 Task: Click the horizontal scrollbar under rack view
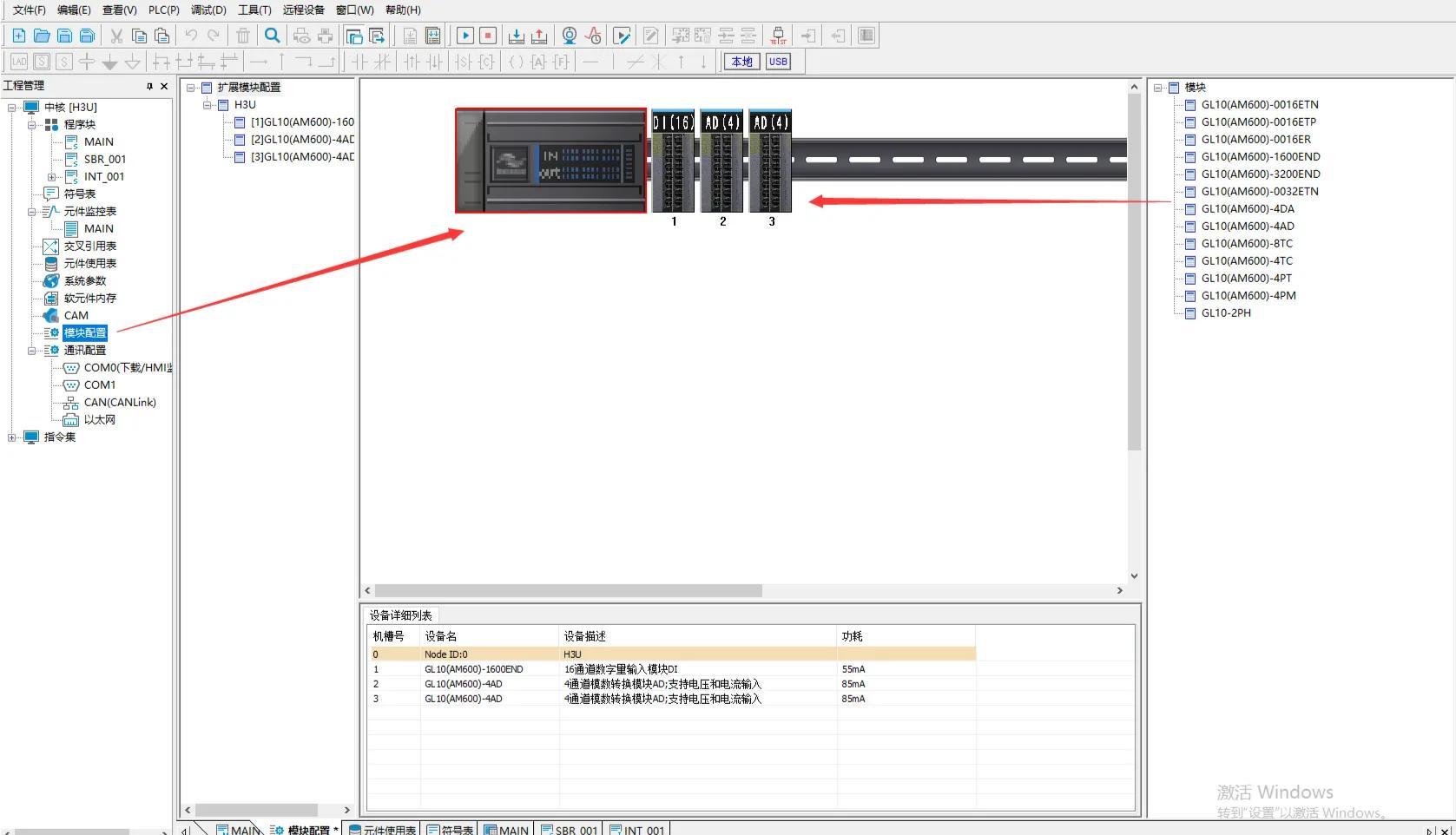pyautogui.click(x=569, y=590)
